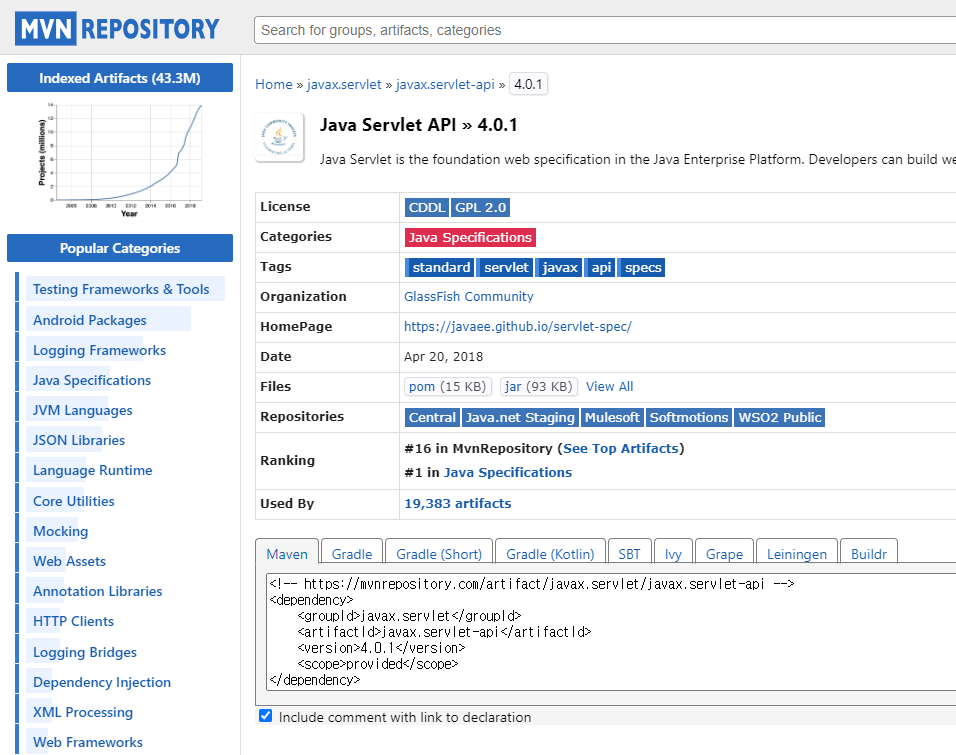Click inside the Maven dependency snippet box
This screenshot has width=956, height=755.
[611, 631]
